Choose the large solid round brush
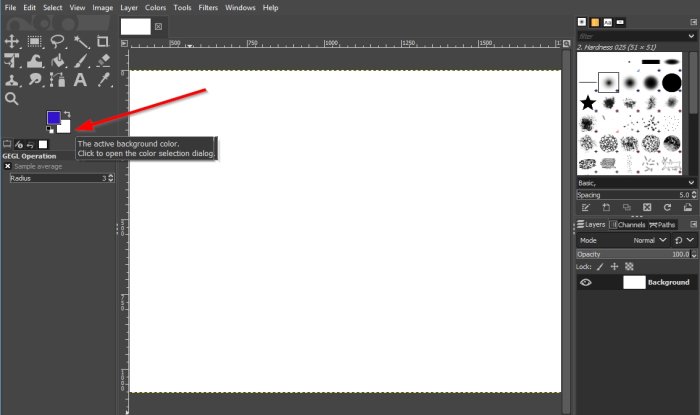The image size is (700, 415). 671,83
